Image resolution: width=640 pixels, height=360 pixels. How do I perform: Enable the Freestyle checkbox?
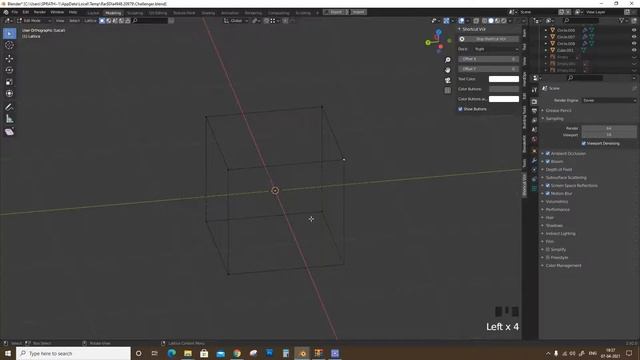coord(548,258)
